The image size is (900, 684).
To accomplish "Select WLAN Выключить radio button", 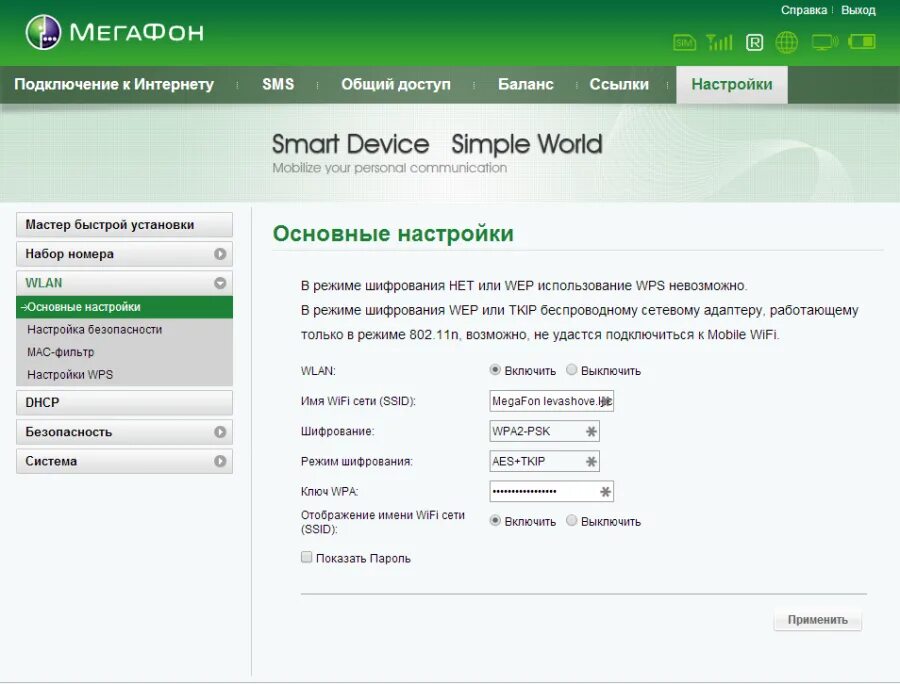I will pos(571,370).
